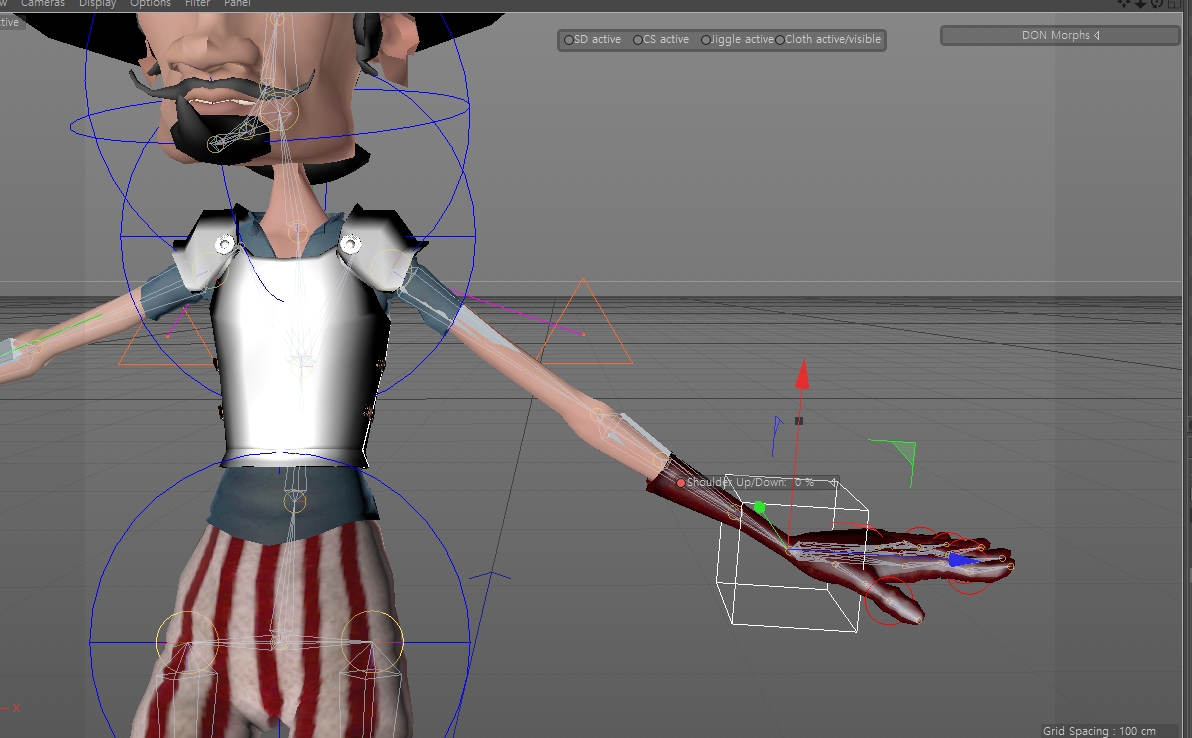Click the Shoulder Up/Down 0 % value field
This screenshot has width=1192, height=738.
(804, 483)
